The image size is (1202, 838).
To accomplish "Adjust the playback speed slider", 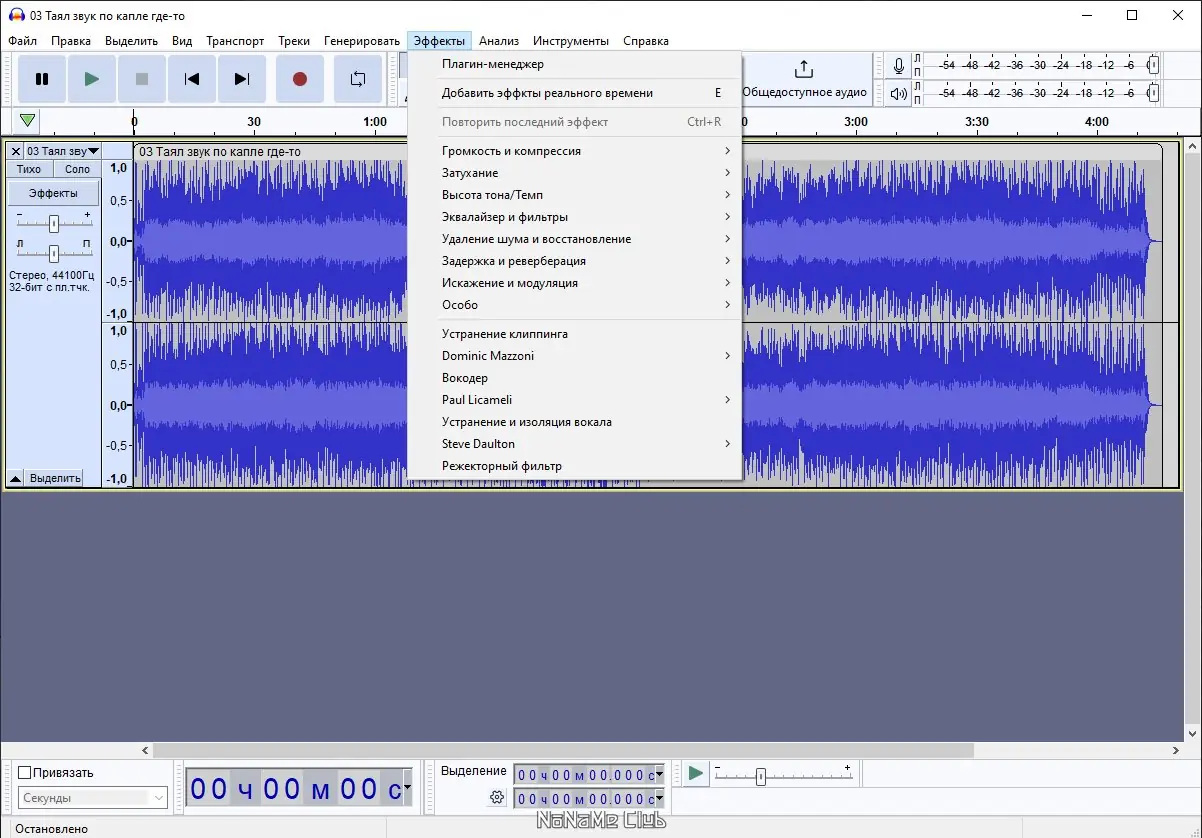I will tap(784, 775).
